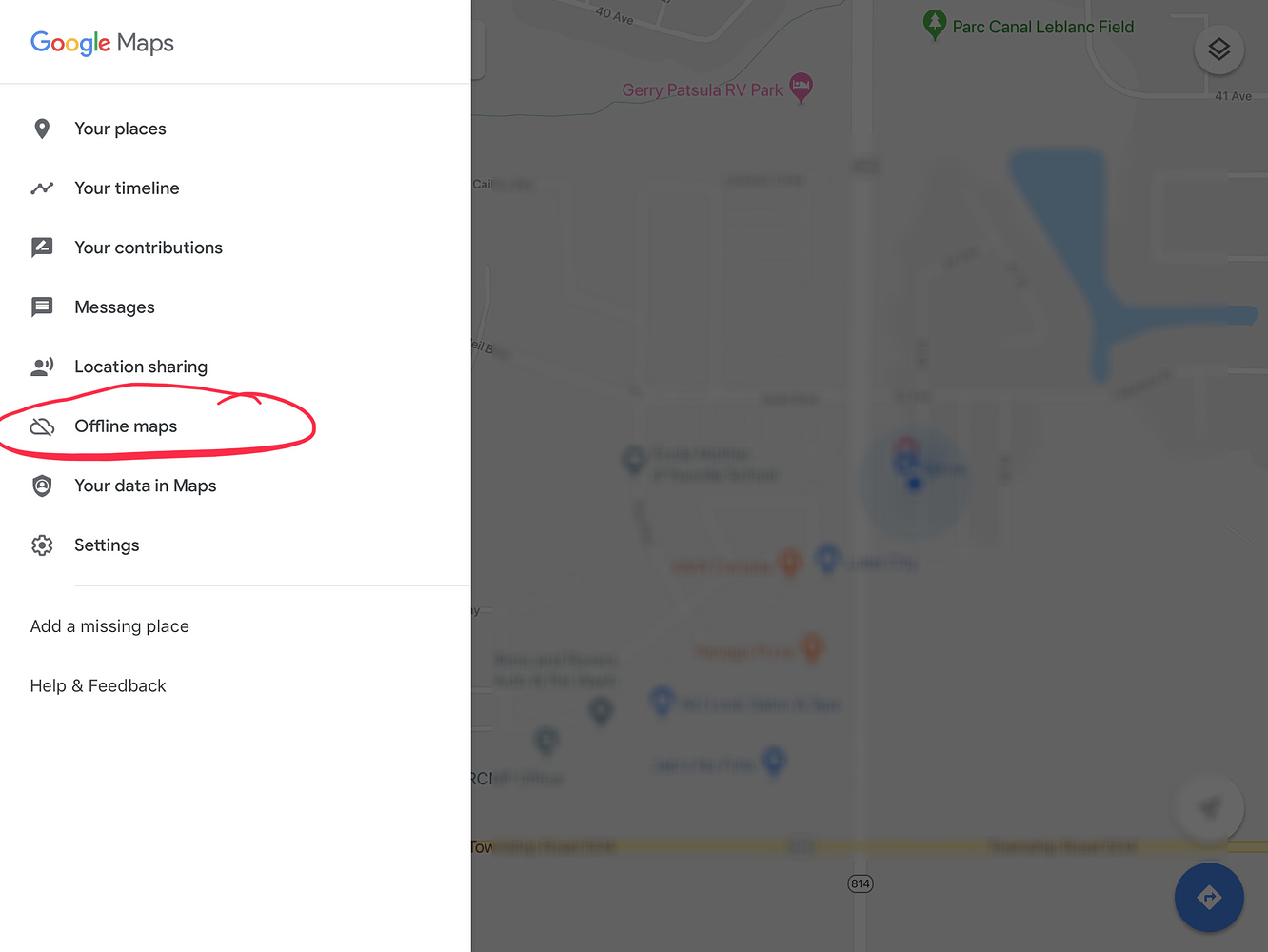1268x952 pixels.
Task: Open the Settings menu item
Action: [x=107, y=545]
